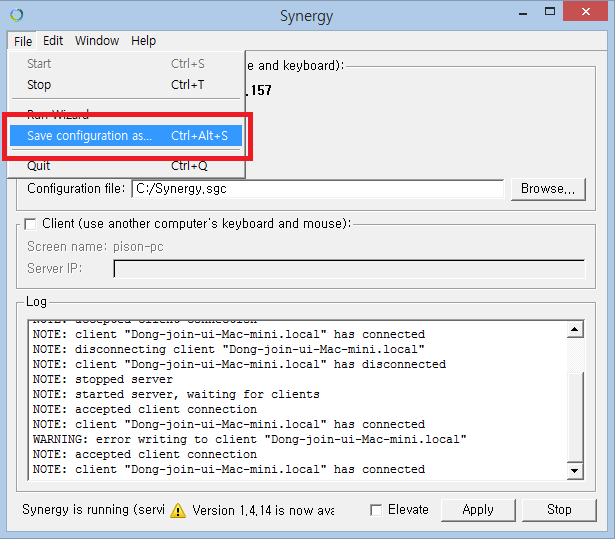
Task: Open the Help menu
Action: (x=143, y=41)
